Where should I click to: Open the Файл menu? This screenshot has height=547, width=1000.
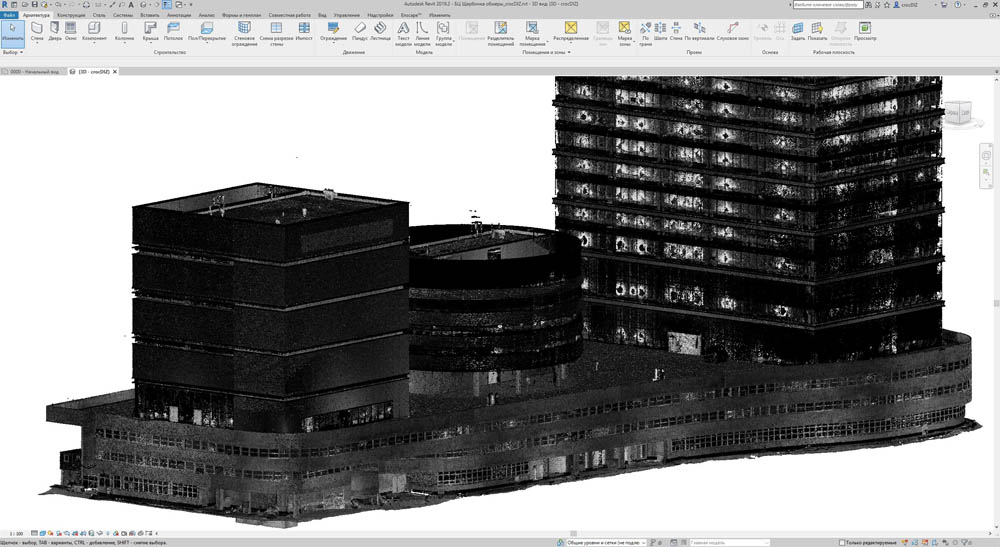[9, 15]
